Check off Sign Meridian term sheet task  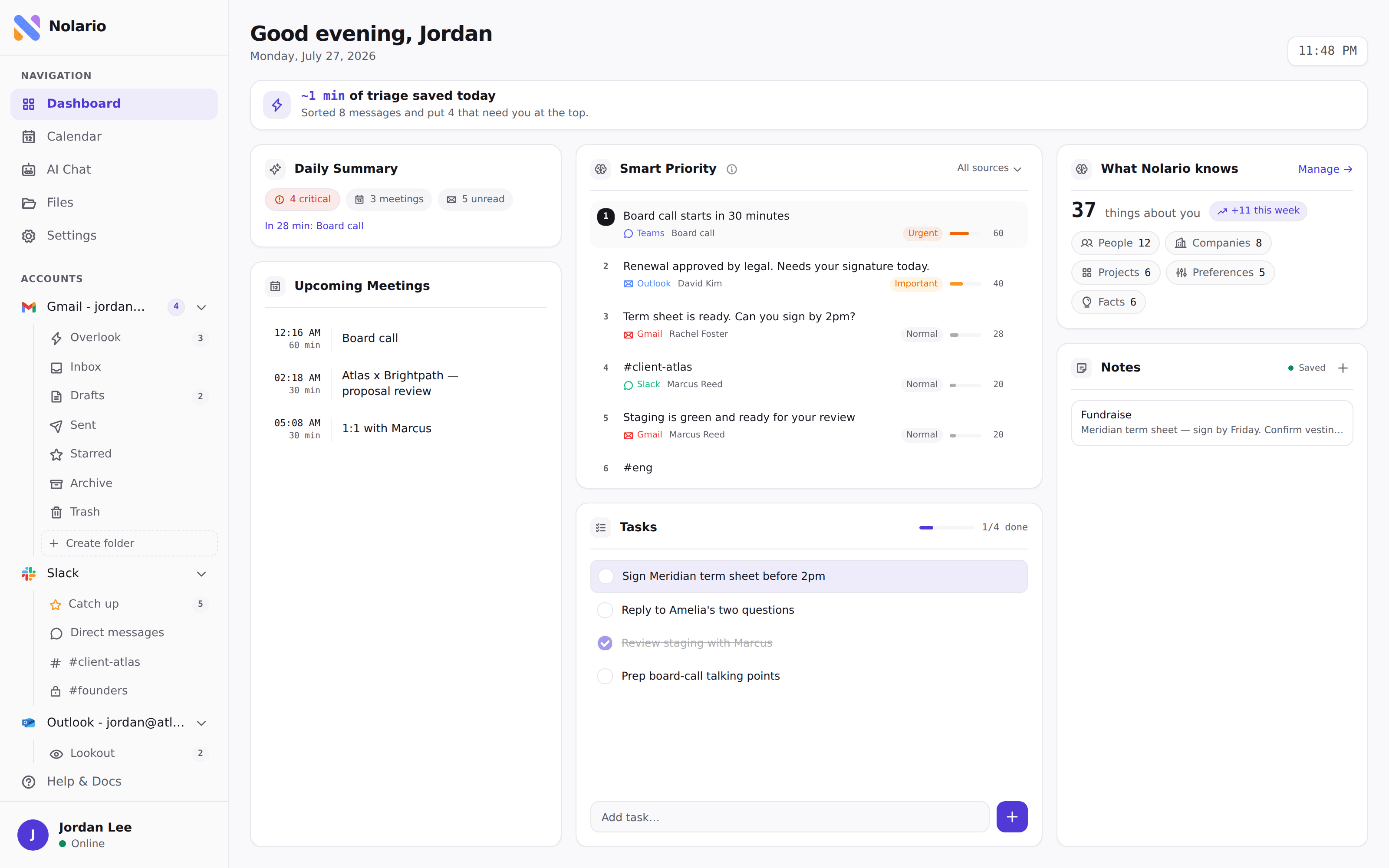coord(606,576)
